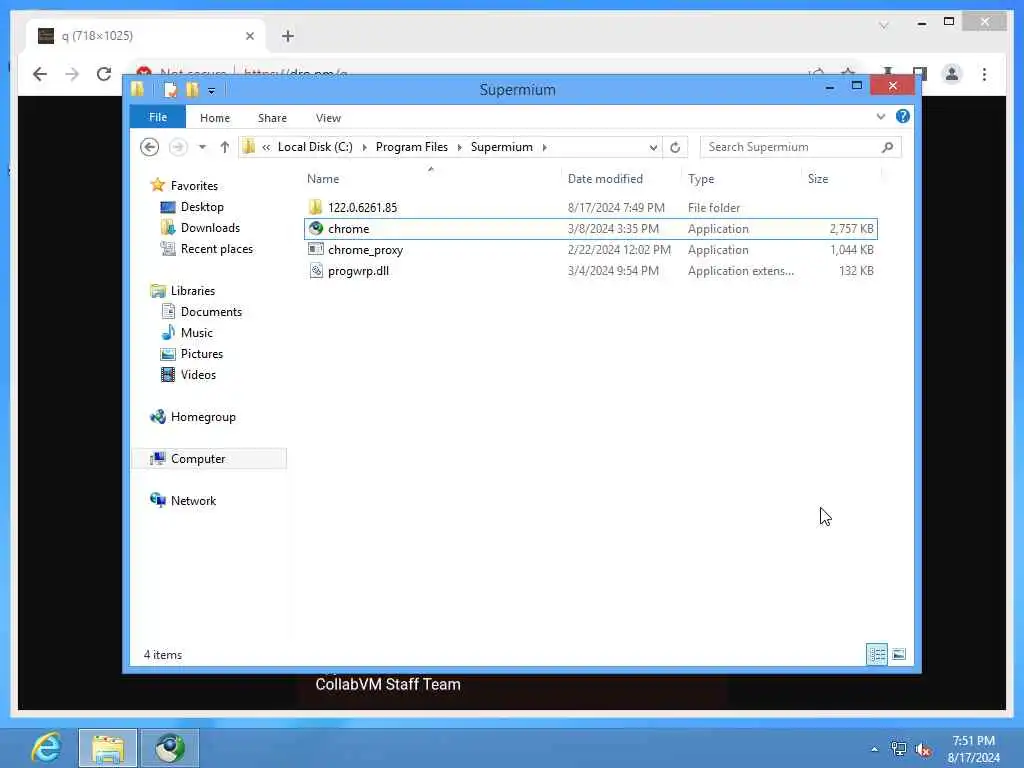Viewport: 1024px width, 768px height.
Task: Switch to the Home ribbon tab
Action: [215, 118]
